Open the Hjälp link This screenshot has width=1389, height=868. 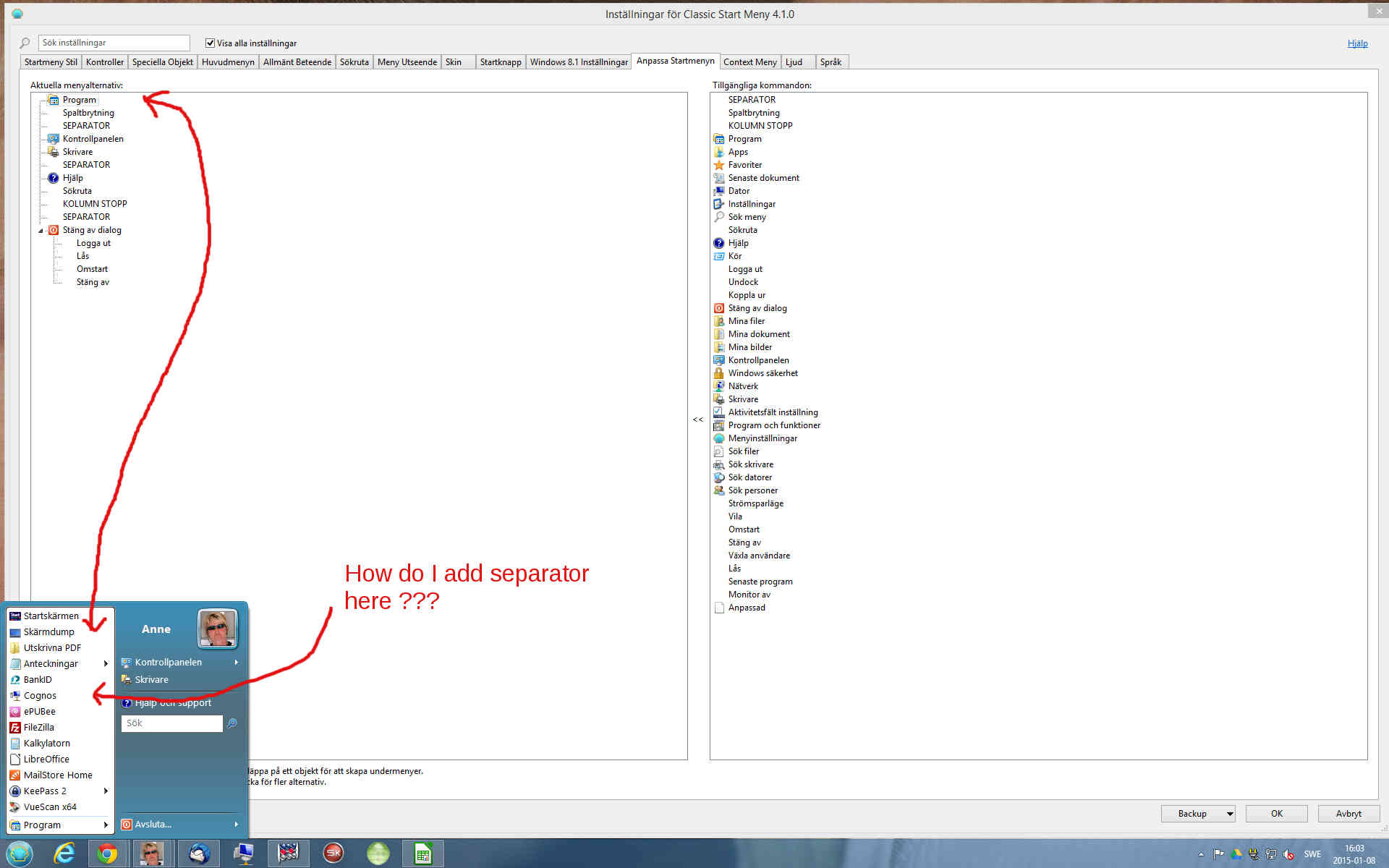coord(1356,43)
